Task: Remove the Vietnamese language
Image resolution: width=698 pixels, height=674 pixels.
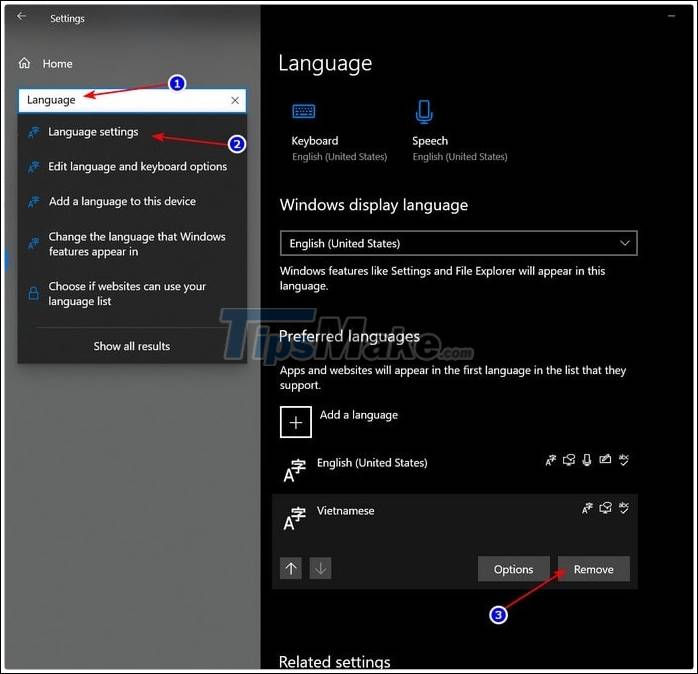Action: point(594,569)
